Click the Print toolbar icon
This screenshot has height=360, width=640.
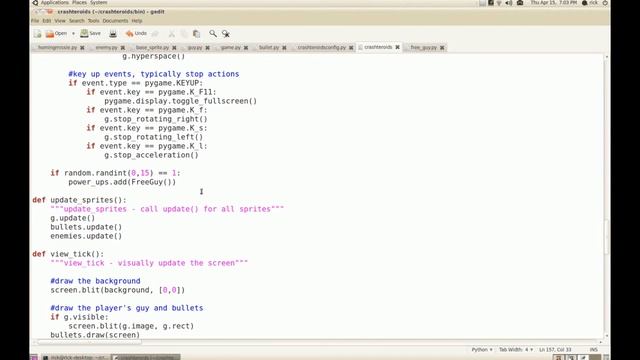[113, 33]
